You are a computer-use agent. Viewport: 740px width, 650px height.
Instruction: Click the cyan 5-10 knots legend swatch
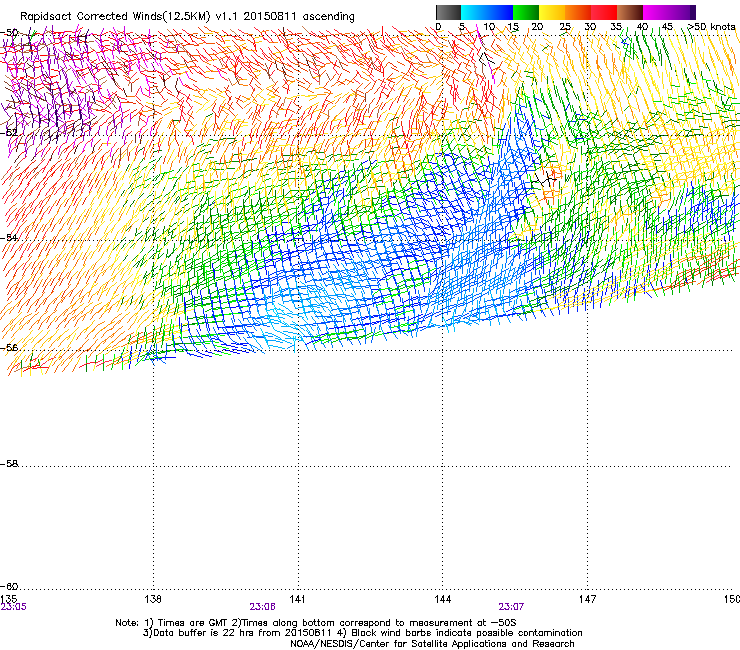[x=474, y=12]
